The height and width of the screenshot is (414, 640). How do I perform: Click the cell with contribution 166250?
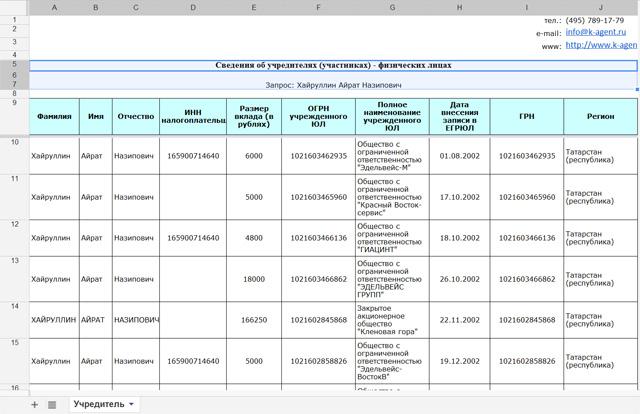(254, 320)
